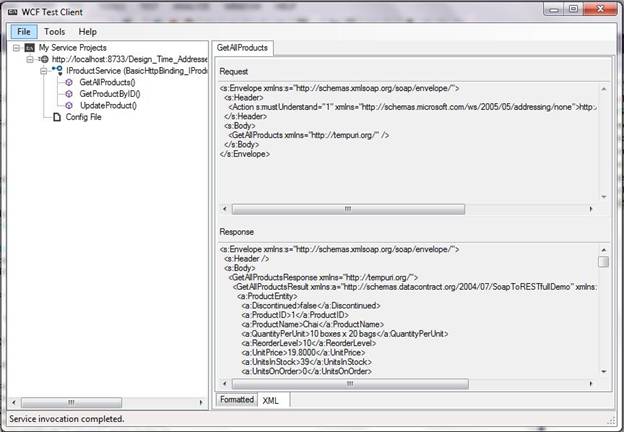This screenshot has height=432, width=624.
Task: Open the File menu
Action: coord(24,31)
